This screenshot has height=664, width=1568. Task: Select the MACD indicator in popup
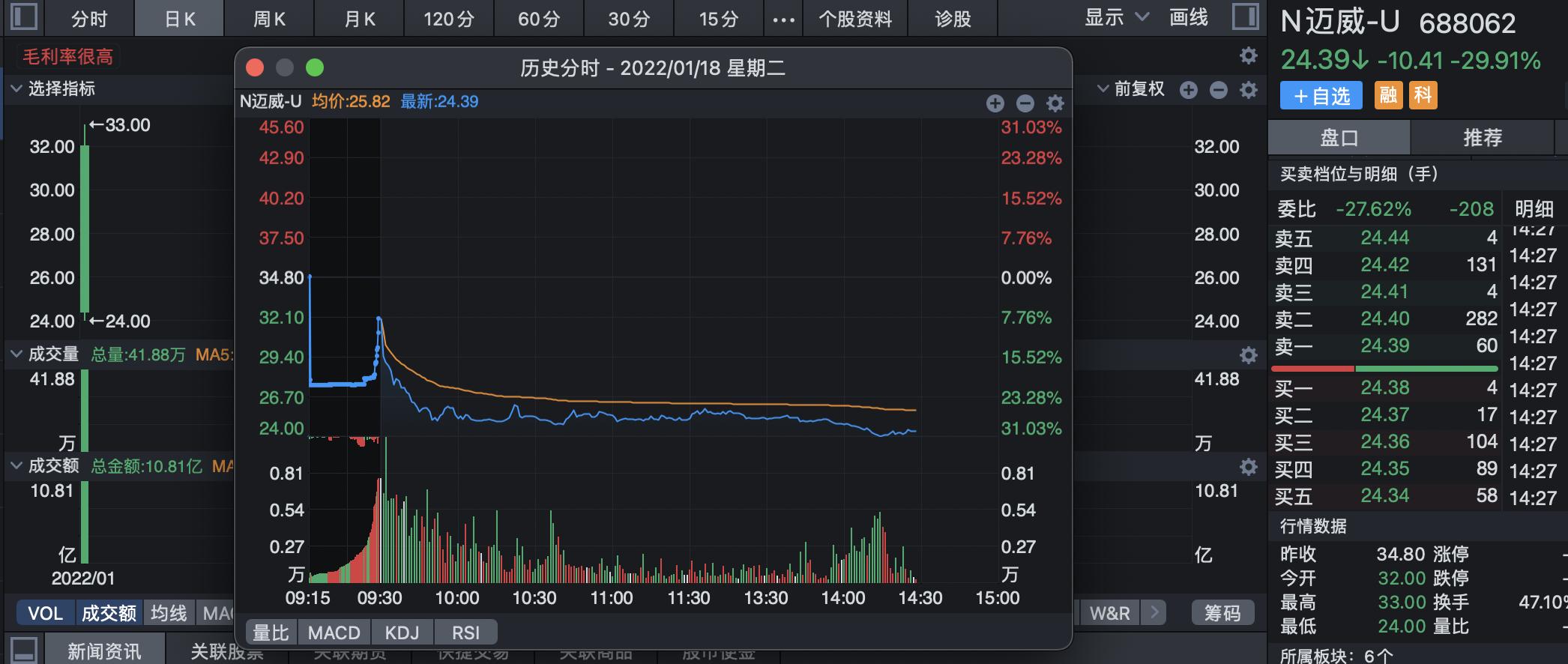point(334,633)
